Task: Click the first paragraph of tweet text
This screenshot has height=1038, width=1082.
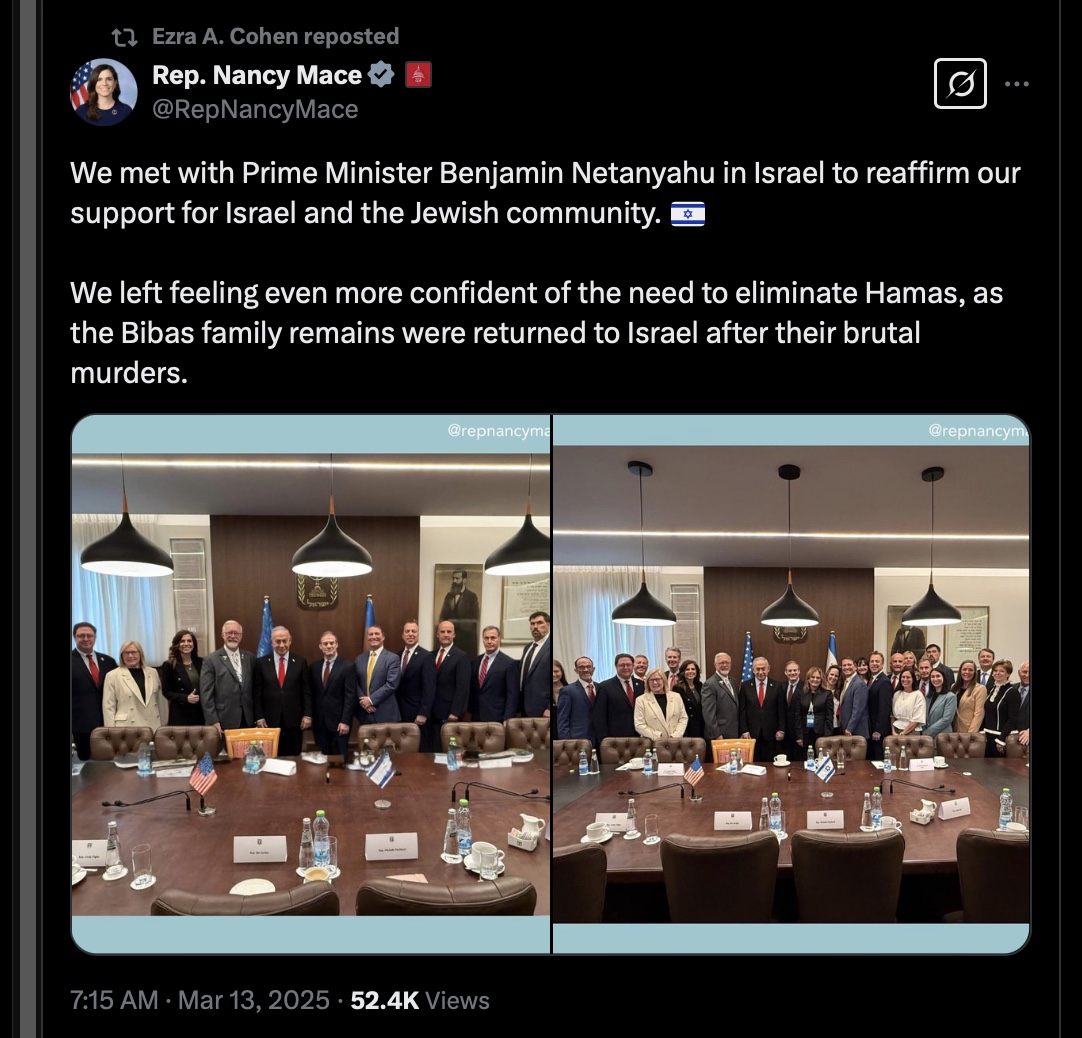Action: point(544,193)
